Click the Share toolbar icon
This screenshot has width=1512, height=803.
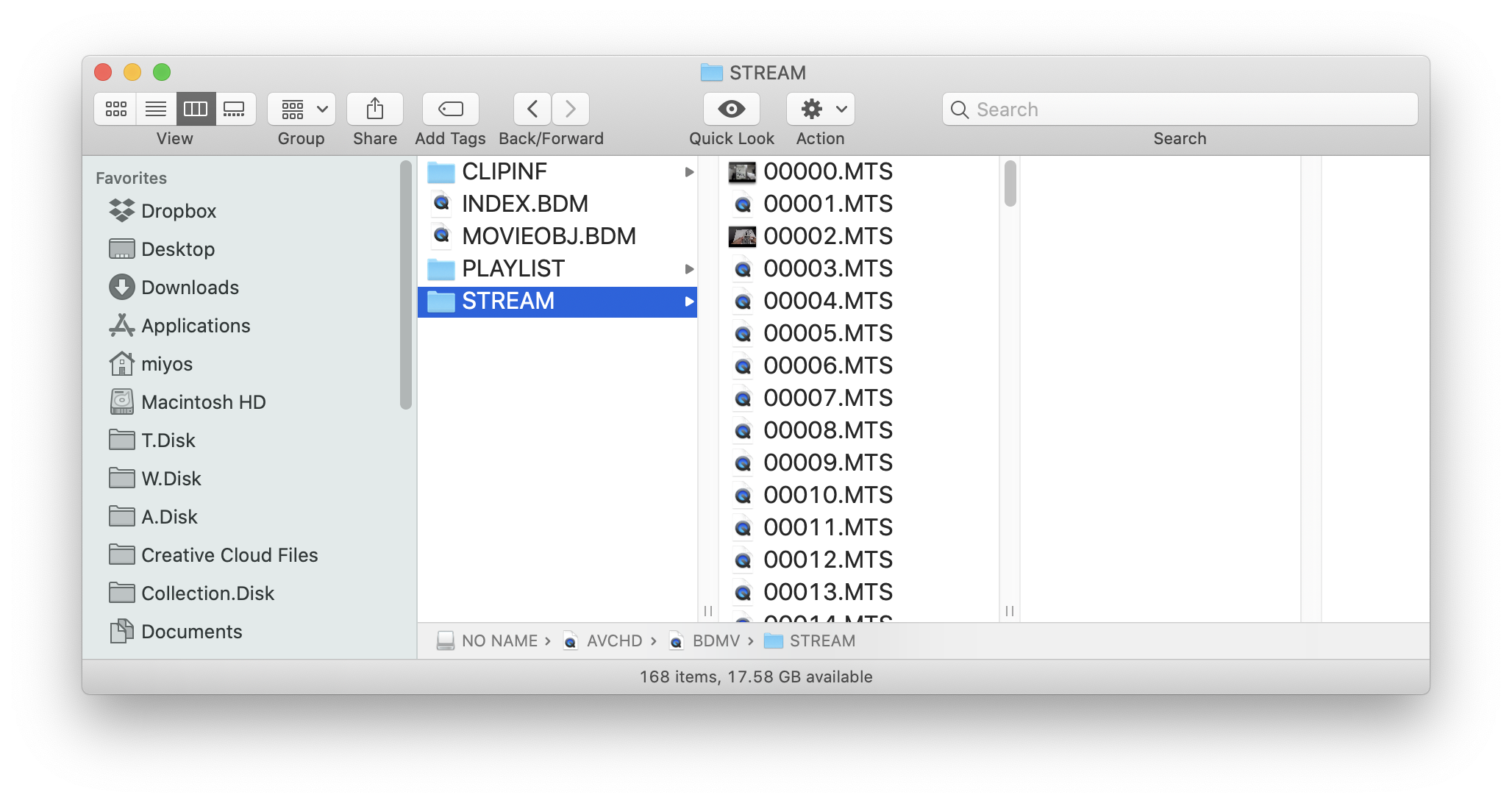(375, 109)
